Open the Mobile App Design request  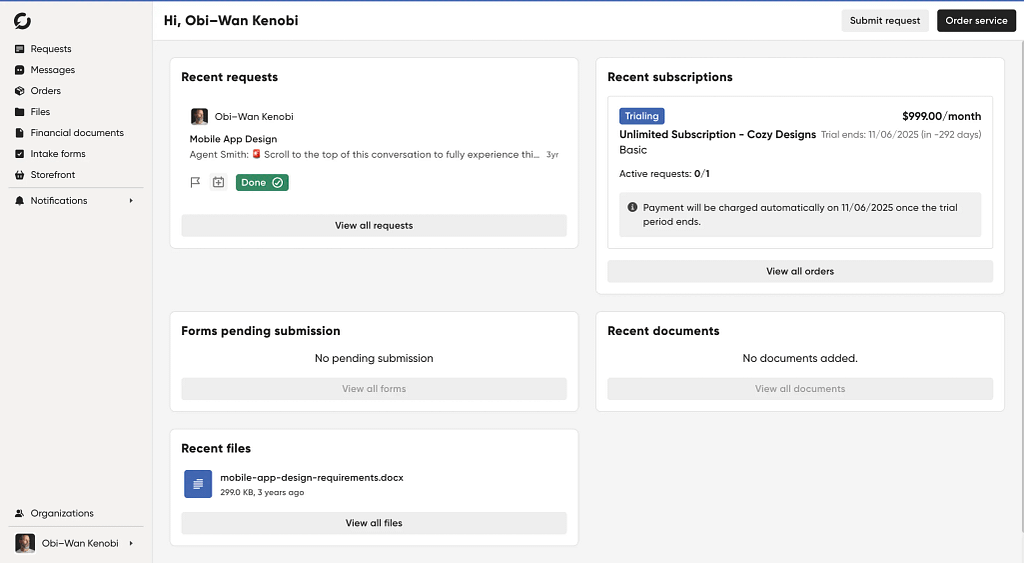(x=233, y=139)
